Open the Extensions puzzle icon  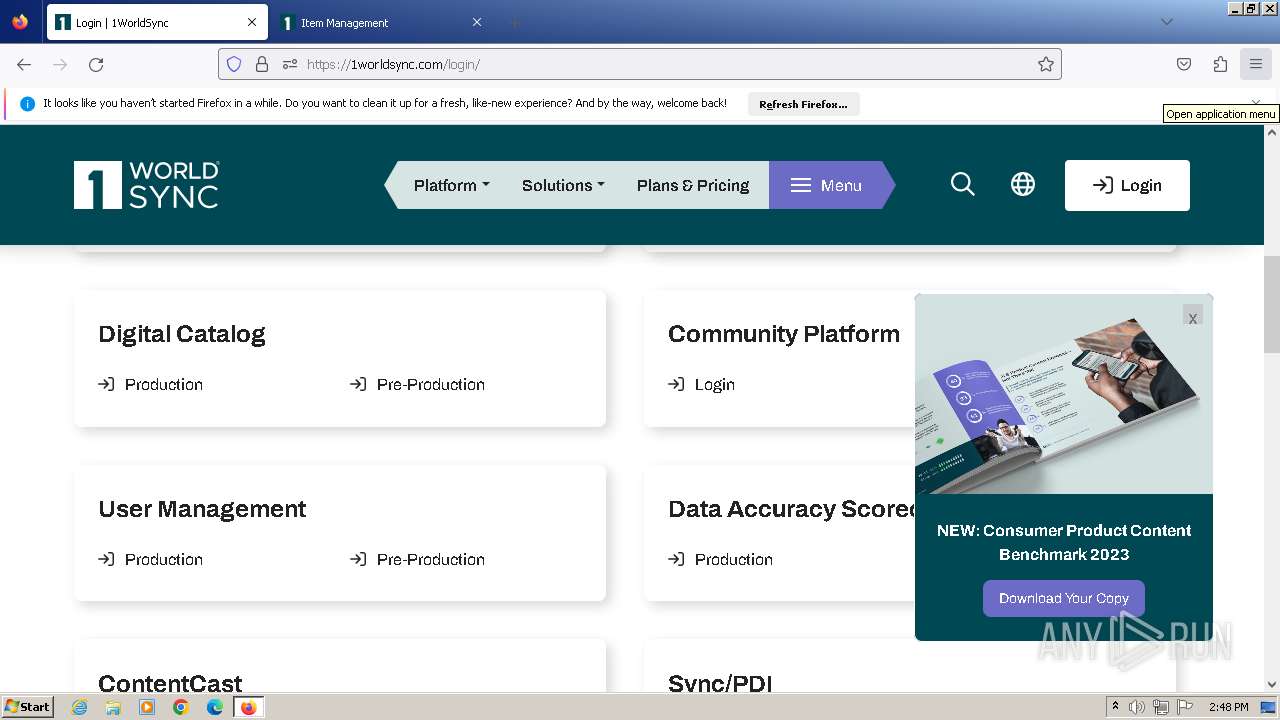[x=1220, y=64]
